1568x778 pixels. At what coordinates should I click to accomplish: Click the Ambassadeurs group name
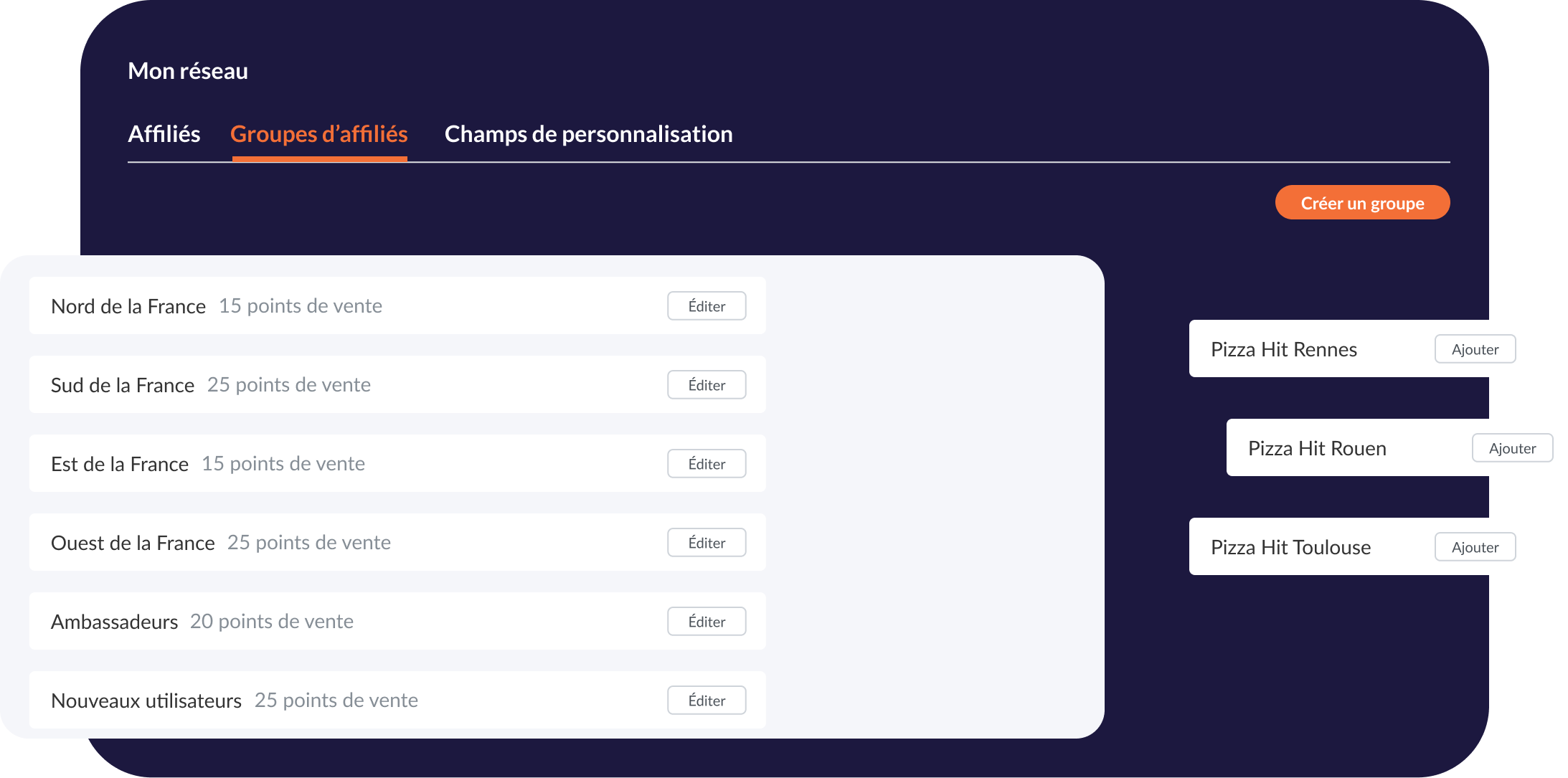click(114, 622)
